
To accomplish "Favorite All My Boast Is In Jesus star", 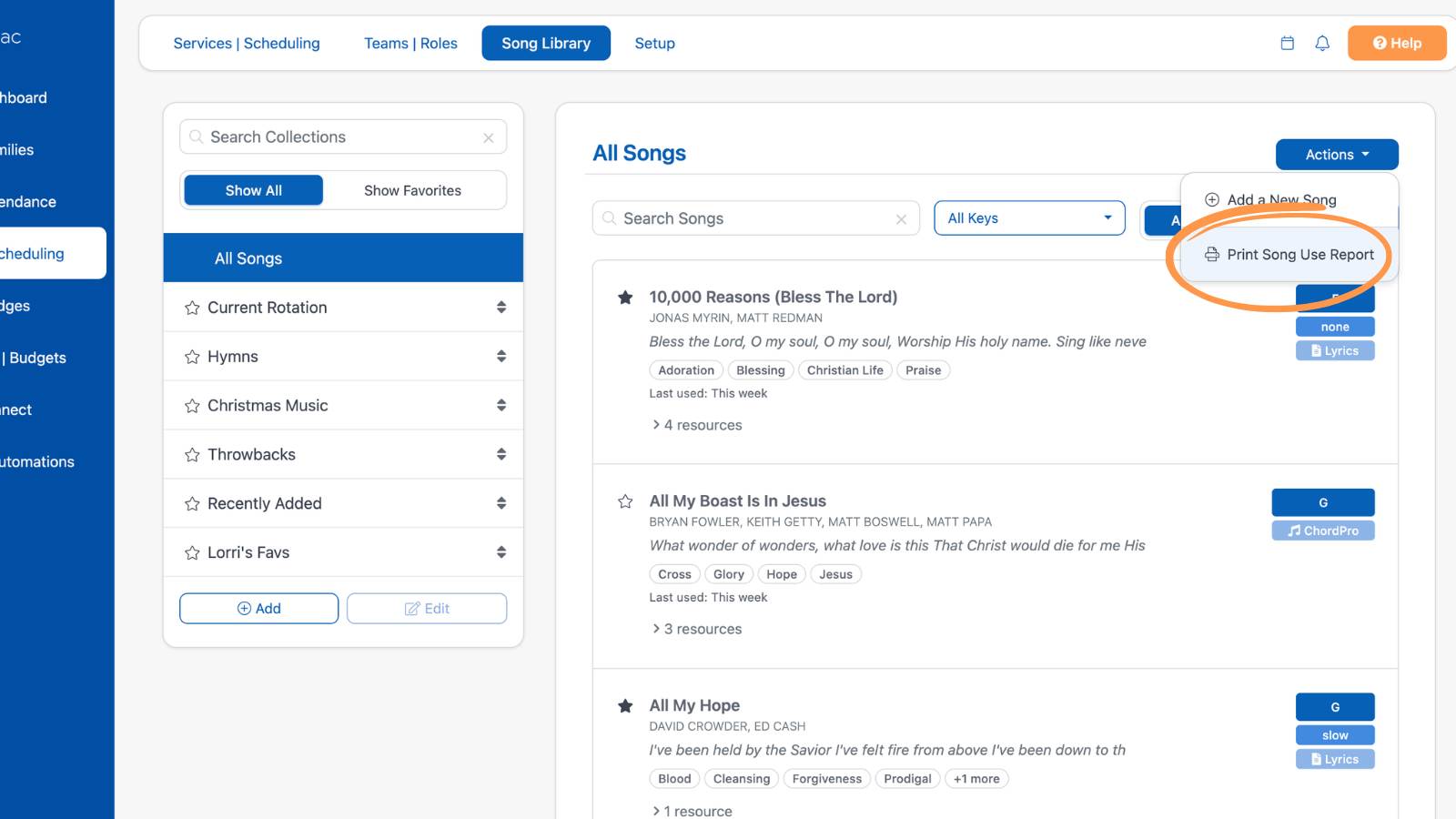I will [625, 501].
